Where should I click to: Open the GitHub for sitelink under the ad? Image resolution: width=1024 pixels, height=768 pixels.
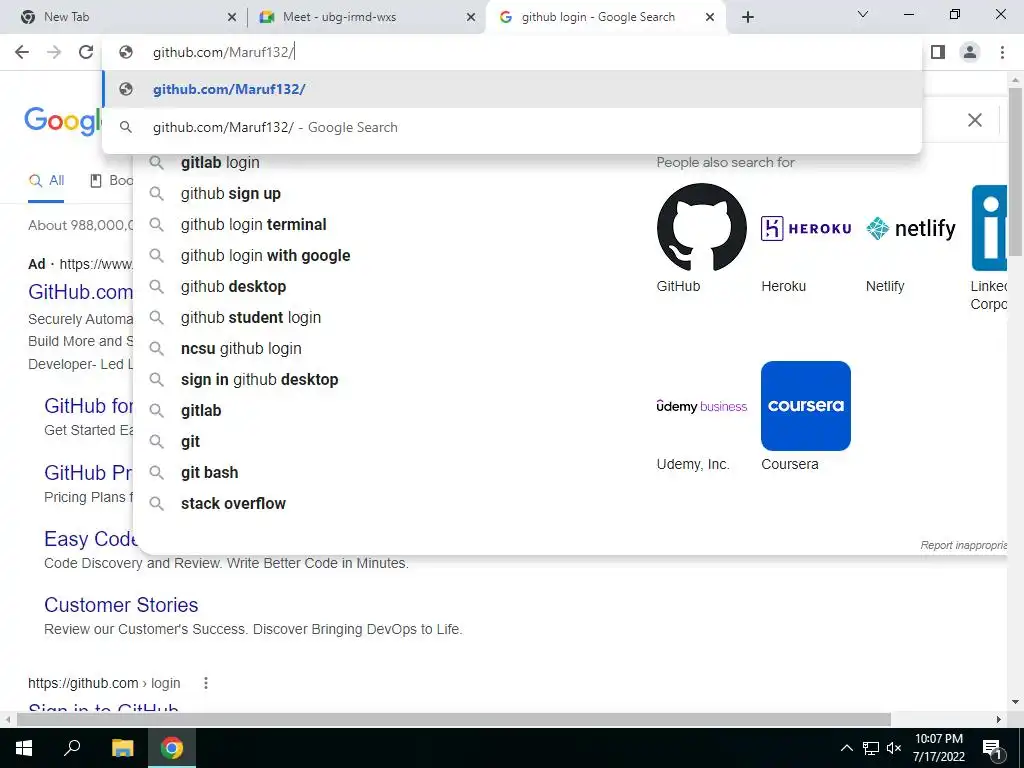coord(89,406)
